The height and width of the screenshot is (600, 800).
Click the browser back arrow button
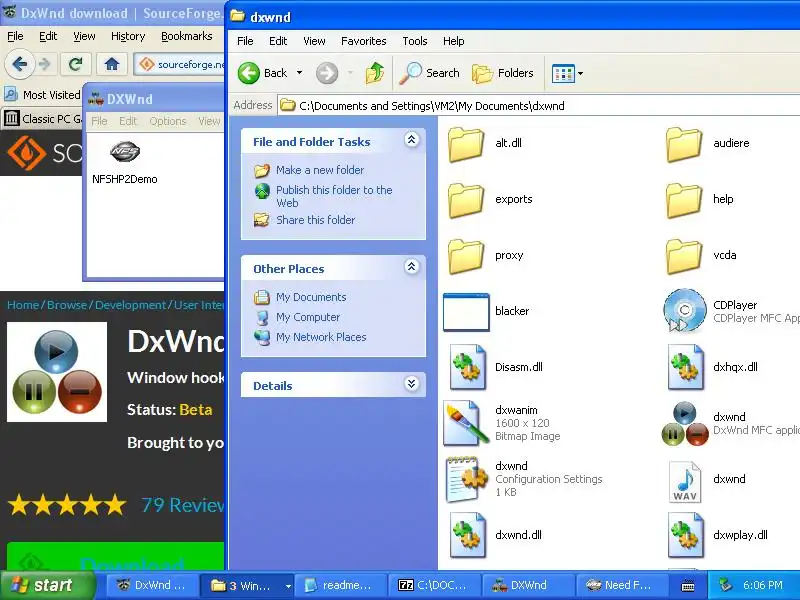pyautogui.click(x=20, y=64)
